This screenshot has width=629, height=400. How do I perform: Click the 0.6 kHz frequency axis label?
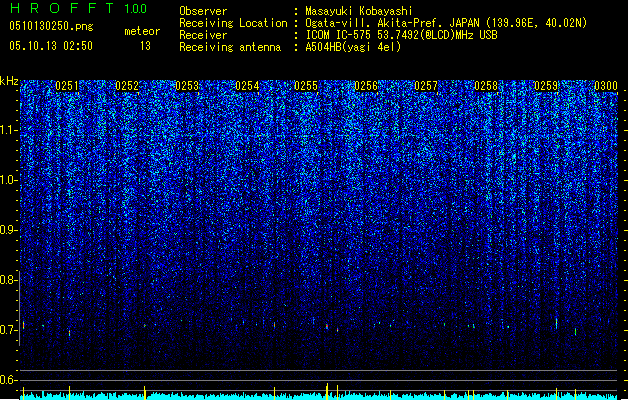point(9,380)
